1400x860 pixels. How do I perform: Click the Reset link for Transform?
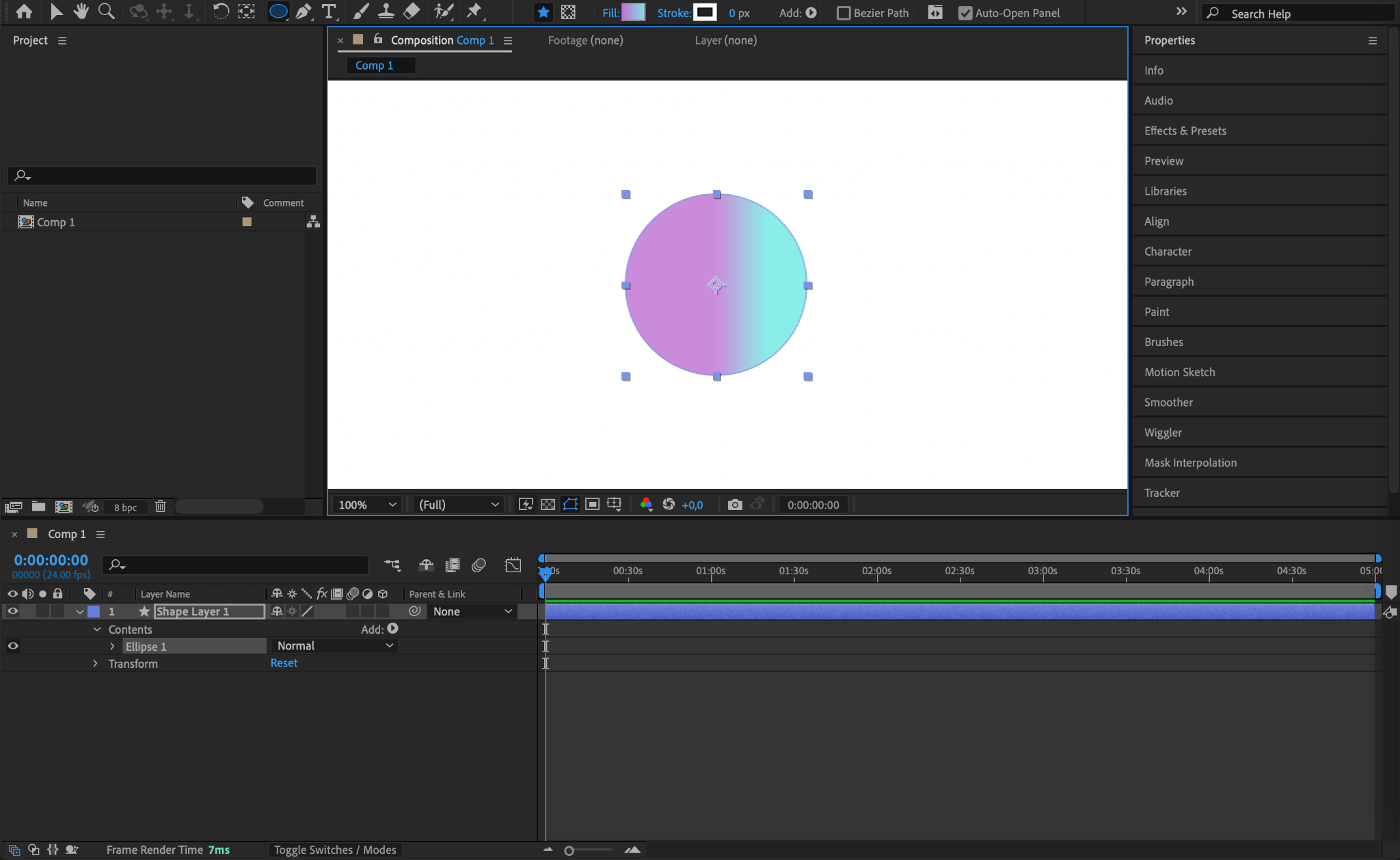click(284, 663)
